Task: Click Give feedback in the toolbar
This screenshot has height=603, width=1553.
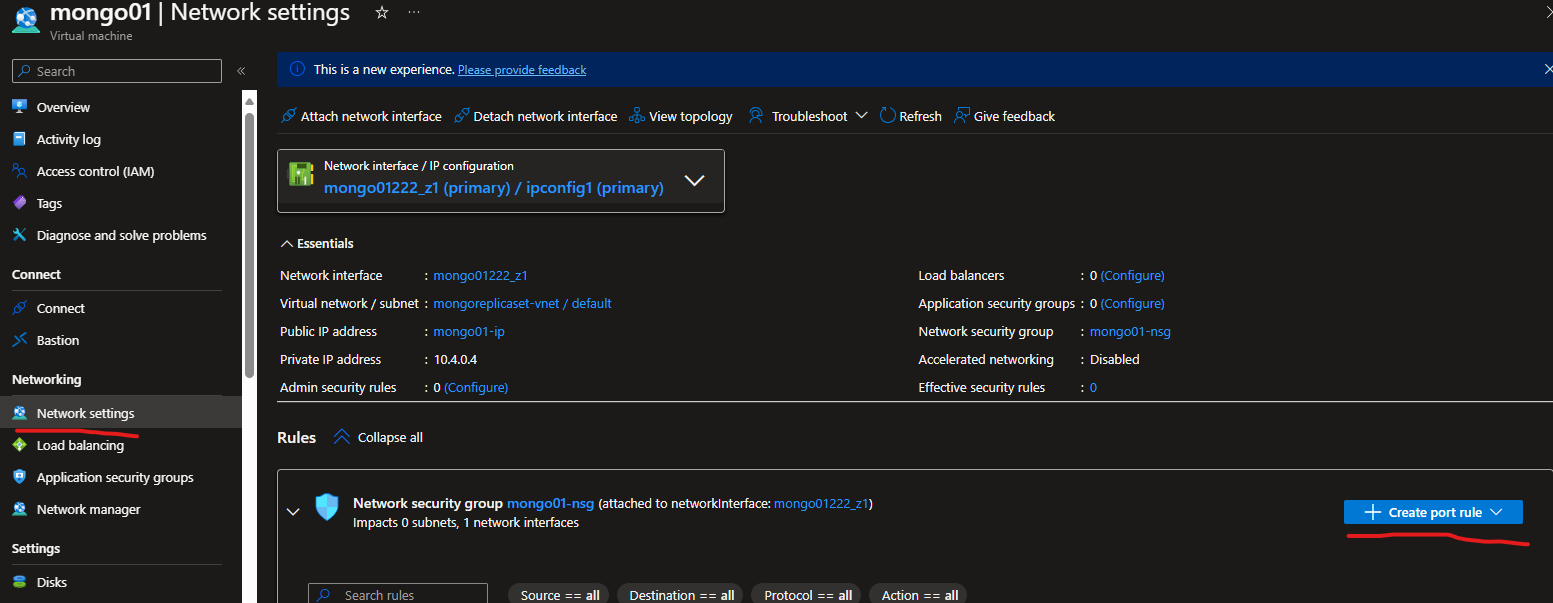Action: click(1004, 116)
